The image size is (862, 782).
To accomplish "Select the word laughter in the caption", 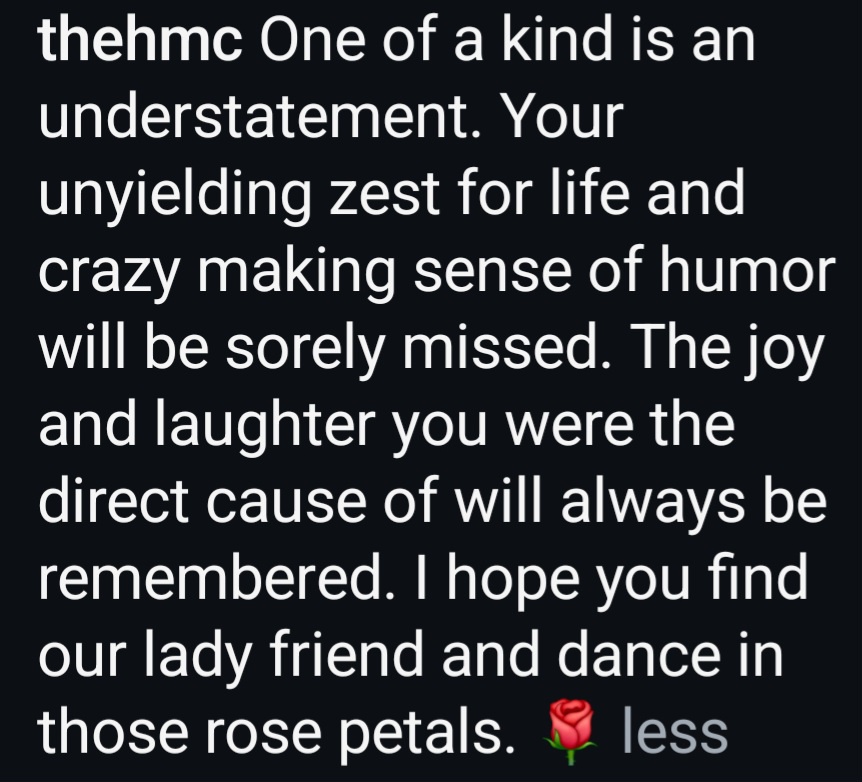I will point(266,425).
